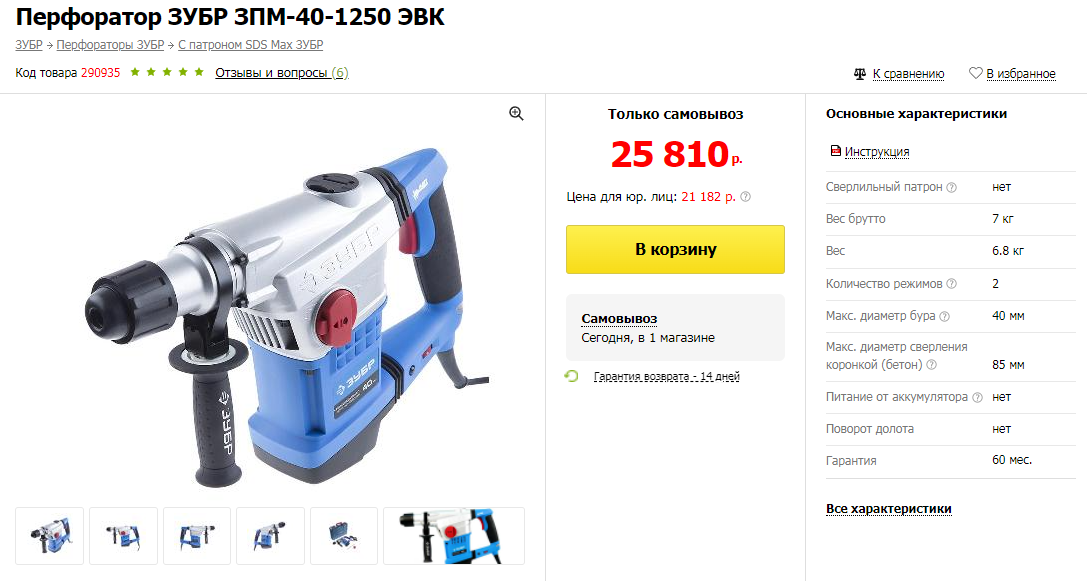The width and height of the screenshot is (1087, 581).
Task: Go to Перфораторы ЗУБР breadcrumb
Action: click(110, 44)
